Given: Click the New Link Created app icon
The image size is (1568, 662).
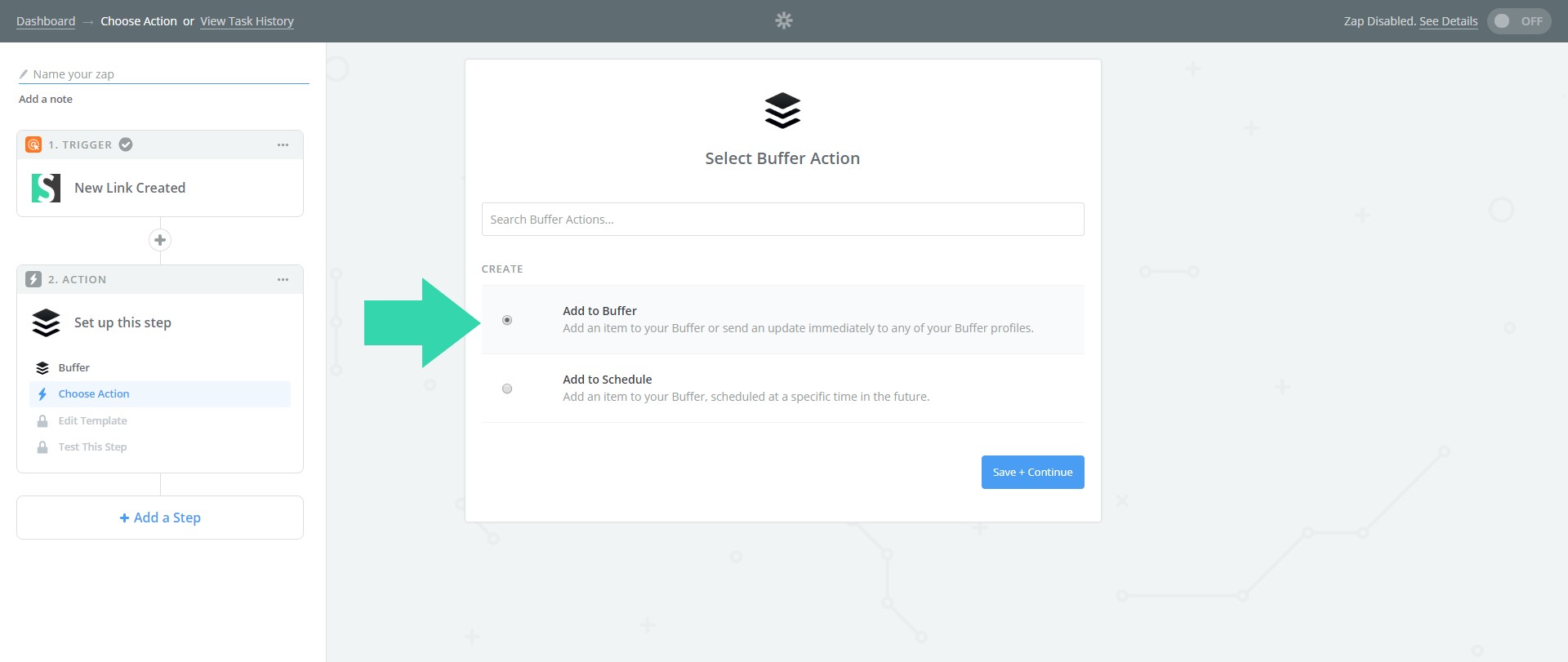Looking at the screenshot, I should (x=46, y=188).
